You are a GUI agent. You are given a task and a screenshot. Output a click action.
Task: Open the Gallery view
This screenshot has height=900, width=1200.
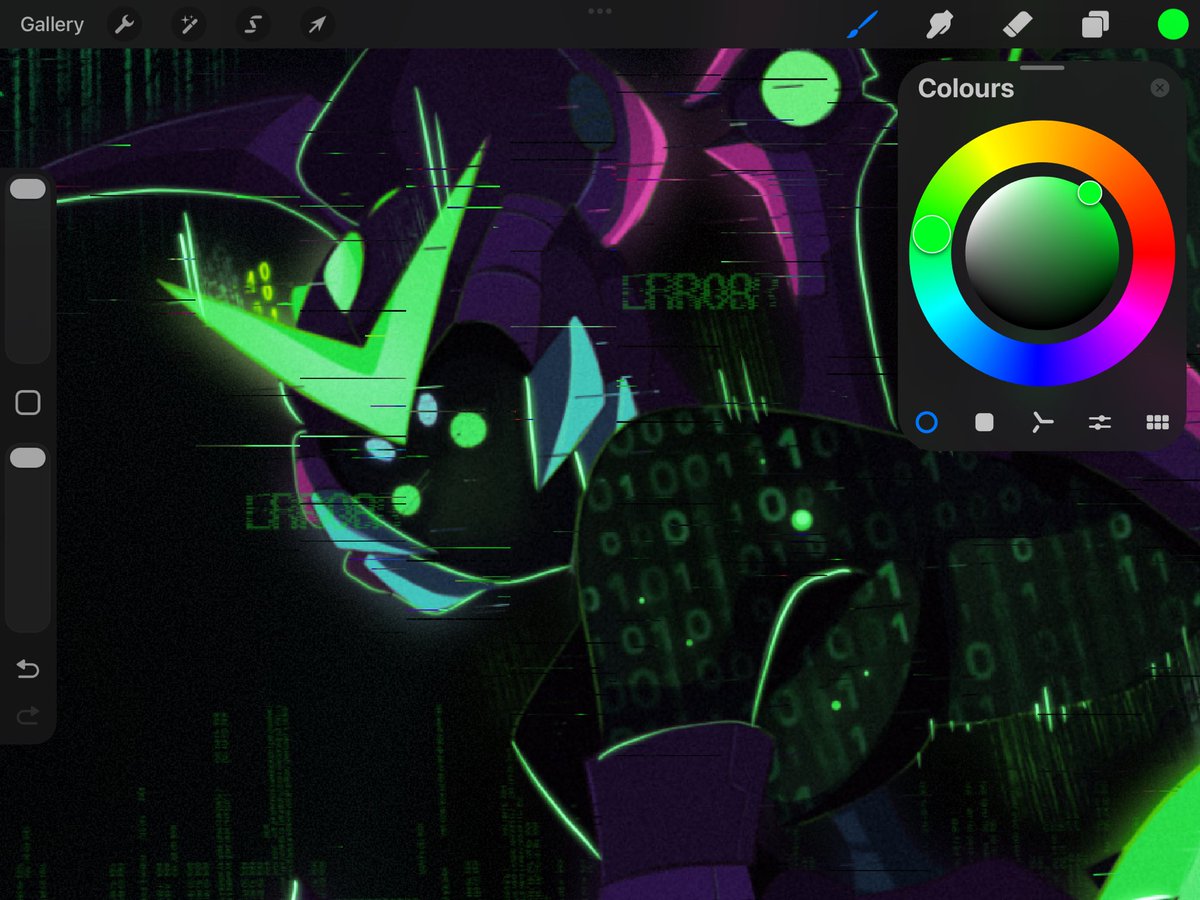[52, 24]
